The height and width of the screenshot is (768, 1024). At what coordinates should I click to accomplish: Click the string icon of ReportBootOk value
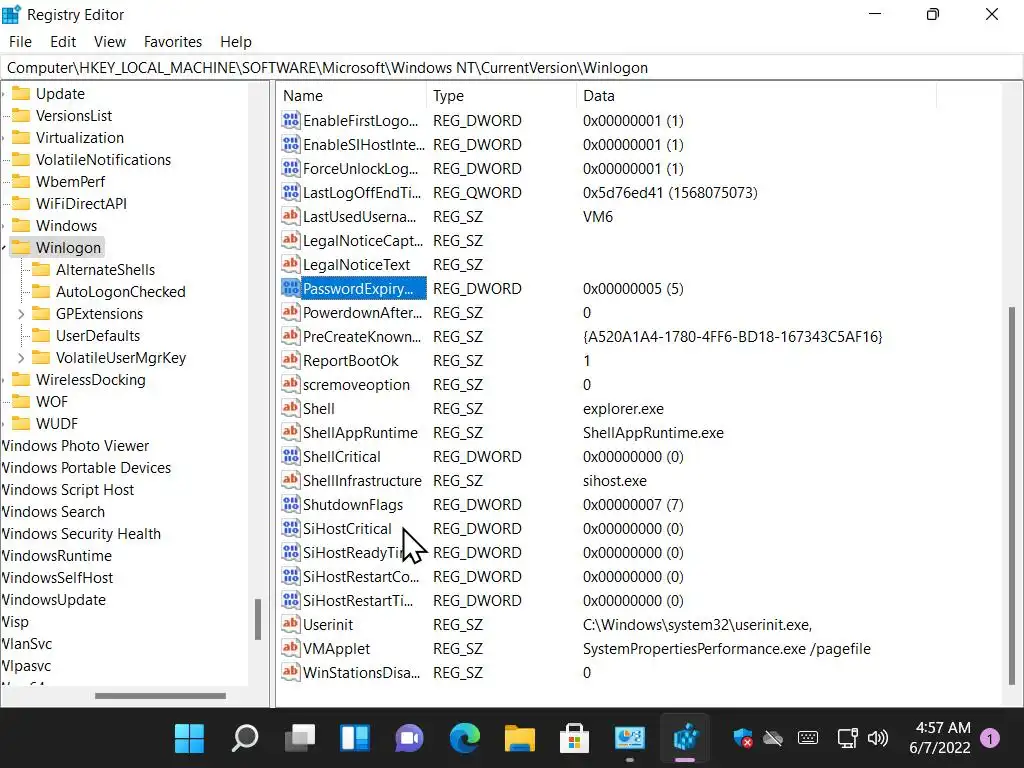pos(291,360)
